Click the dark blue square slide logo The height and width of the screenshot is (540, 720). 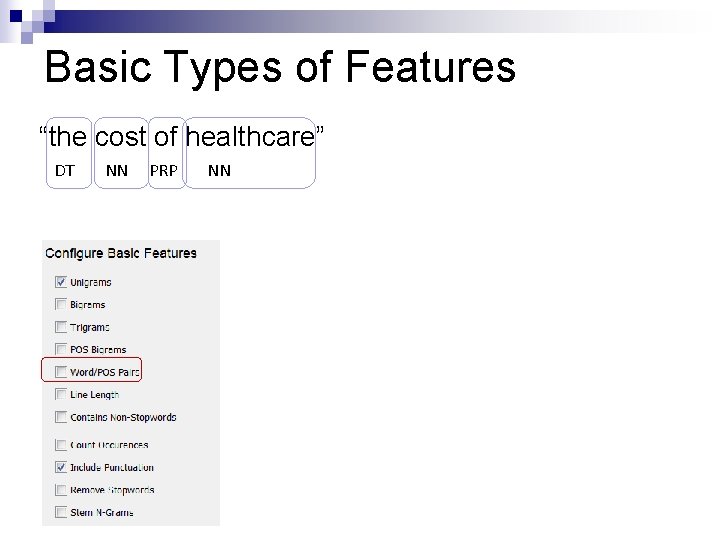16,16
